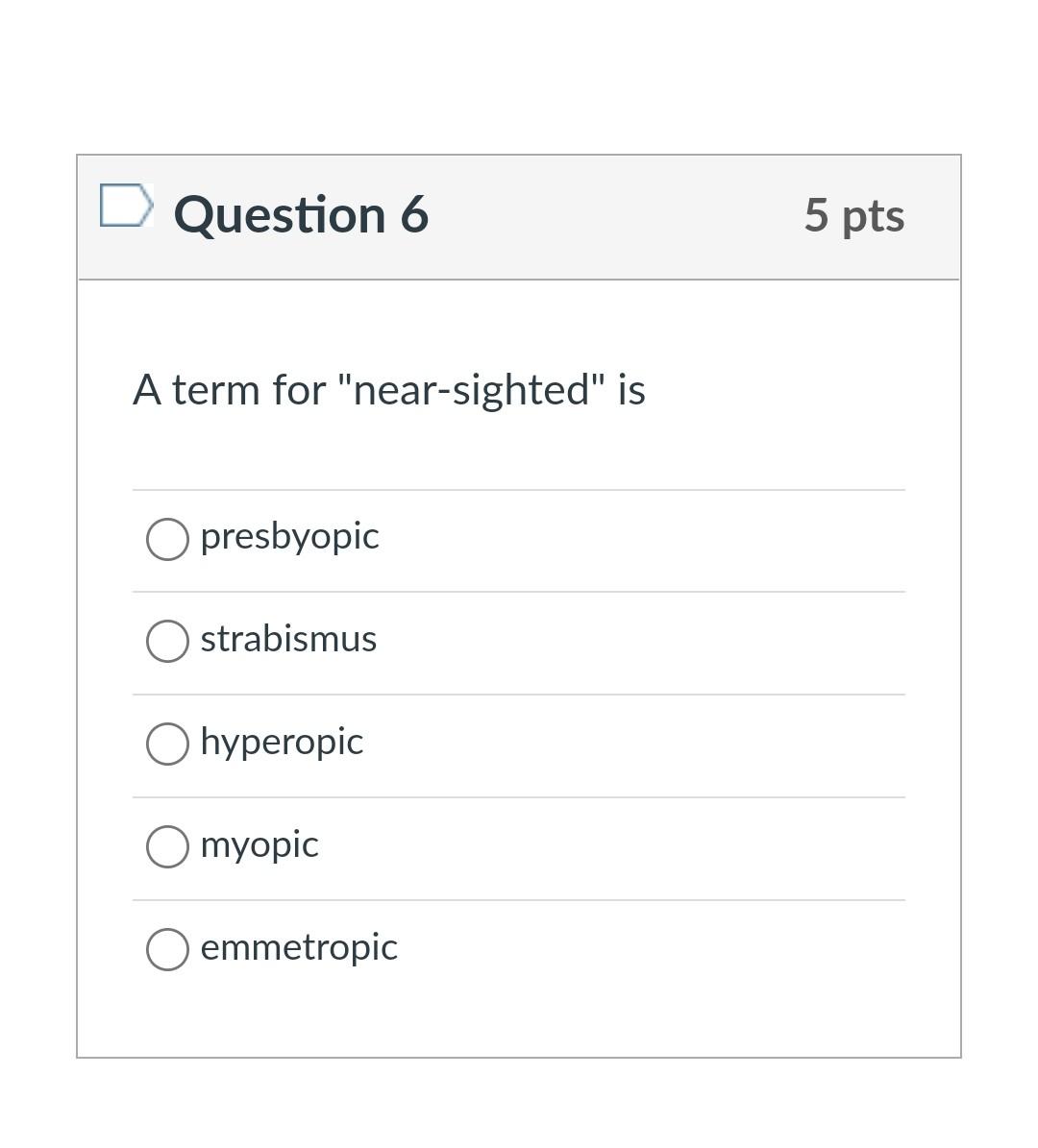
Task: Click the quoted word "near-sighted" in prompt
Action: click(x=473, y=389)
